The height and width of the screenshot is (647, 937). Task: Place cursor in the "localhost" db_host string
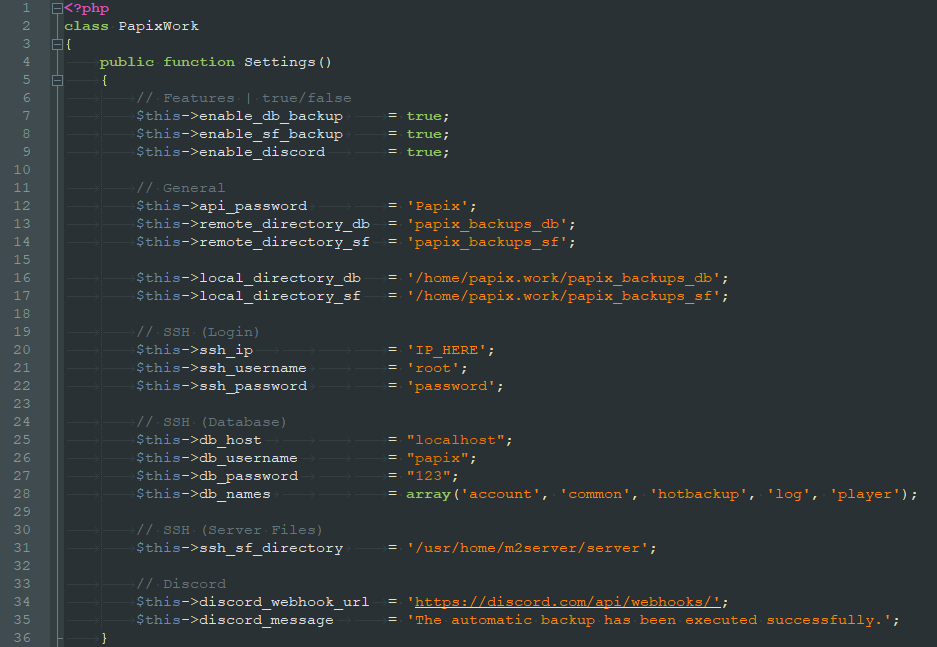pos(458,440)
